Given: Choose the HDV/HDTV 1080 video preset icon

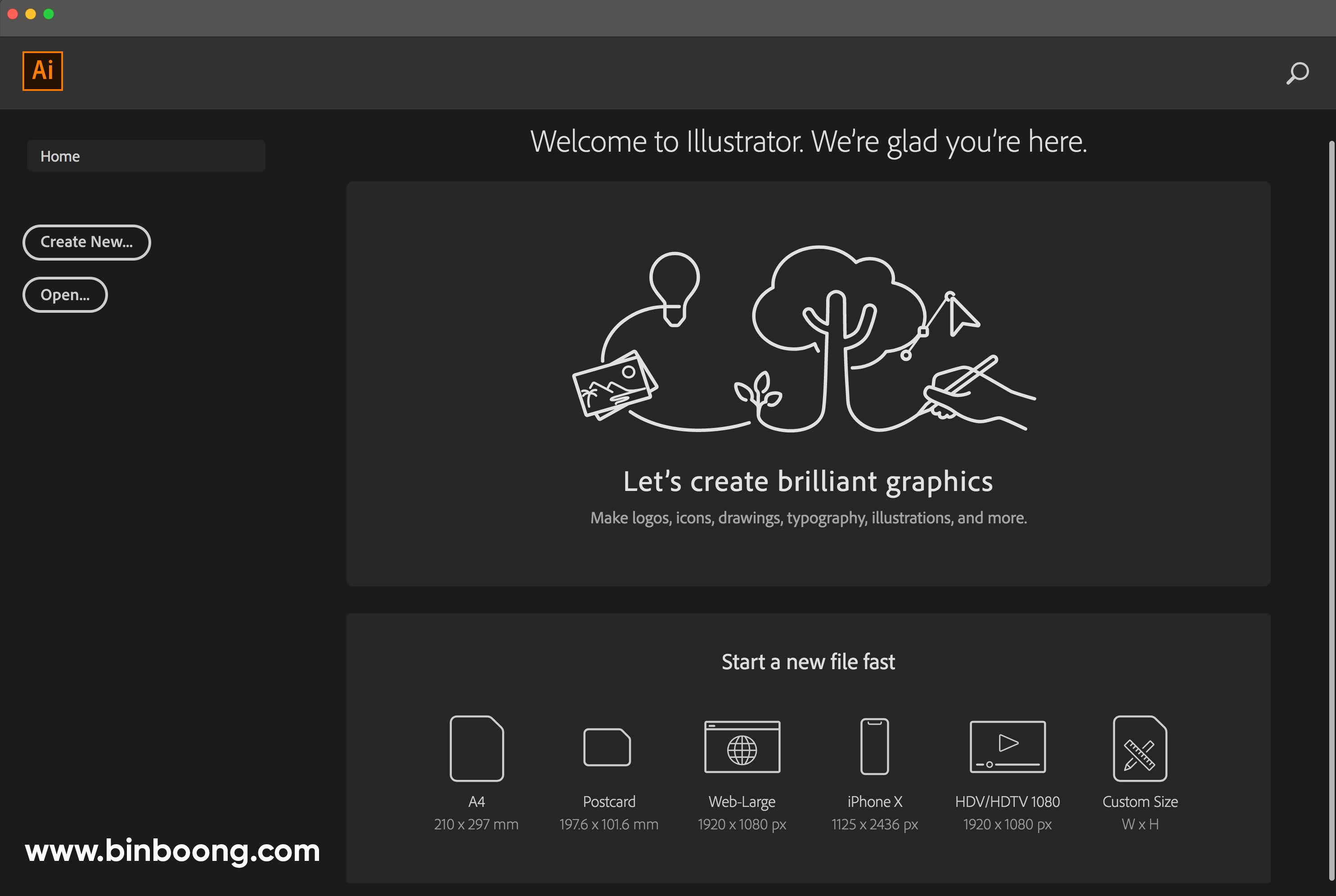Looking at the screenshot, I should tap(1008, 747).
